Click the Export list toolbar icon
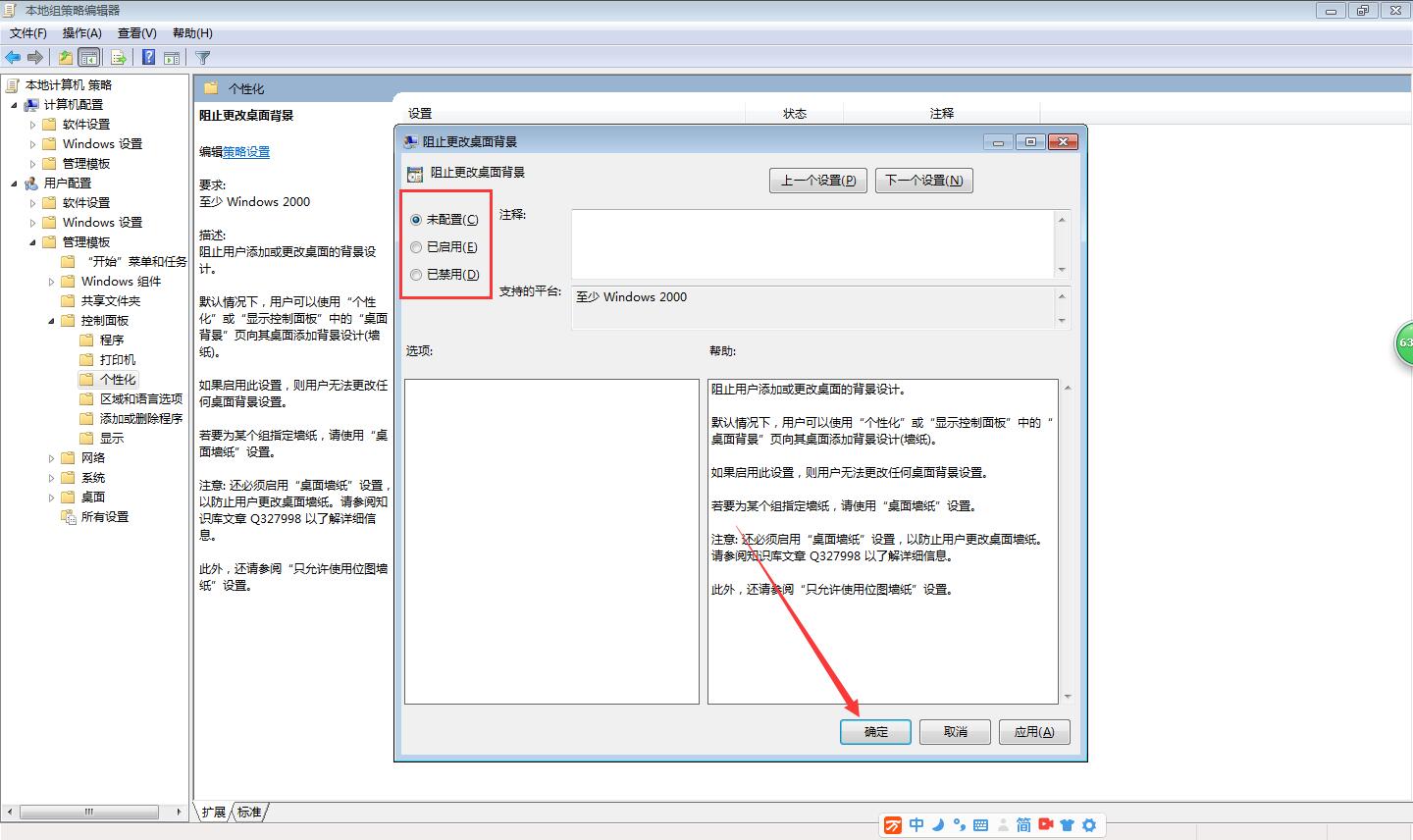This screenshot has width=1413, height=840. coord(119,58)
